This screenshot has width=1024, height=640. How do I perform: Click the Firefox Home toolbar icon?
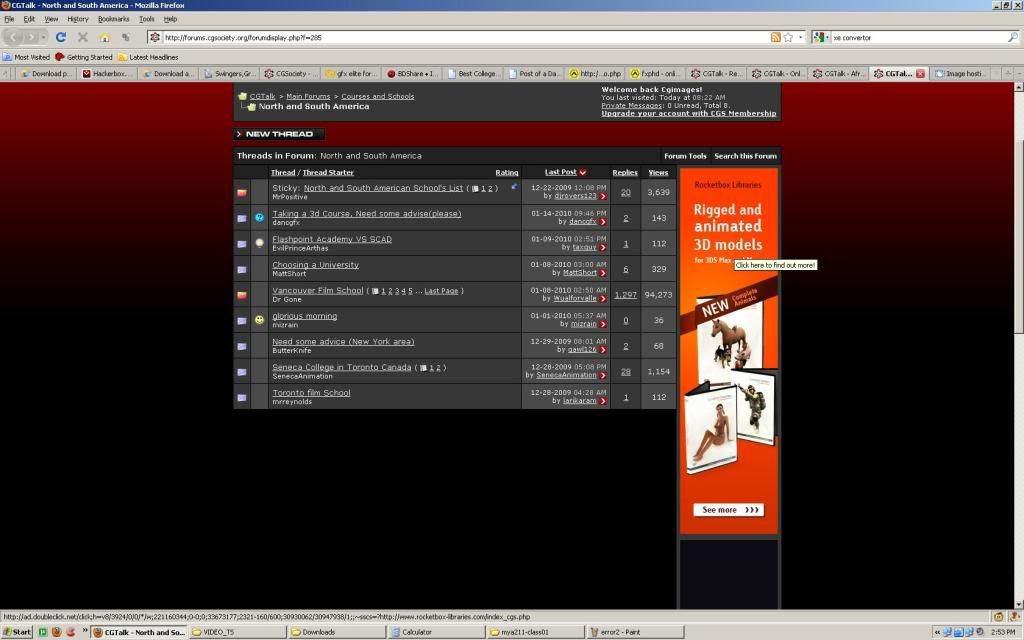pyautogui.click(x=104, y=37)
